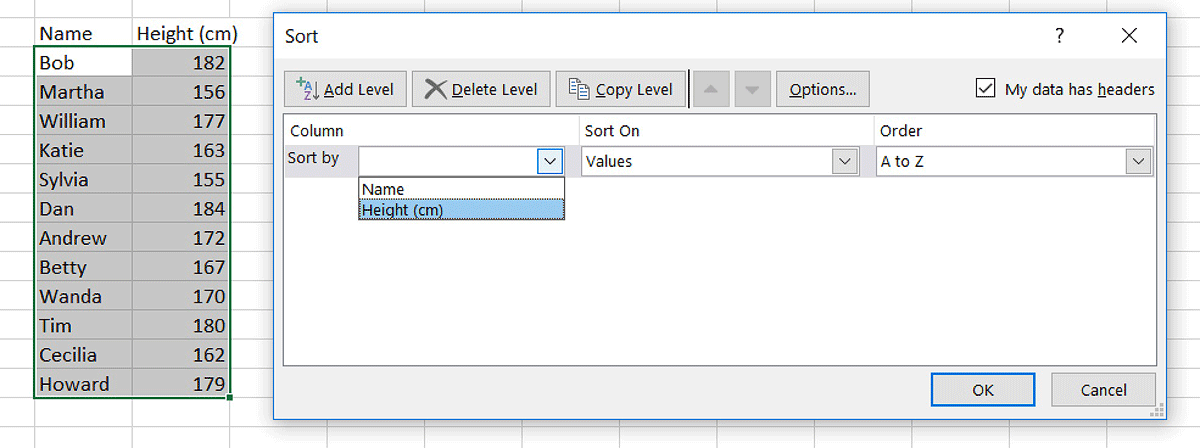
Task: Uncheck My data has headers checkbox
Action: tap(985, 89)
